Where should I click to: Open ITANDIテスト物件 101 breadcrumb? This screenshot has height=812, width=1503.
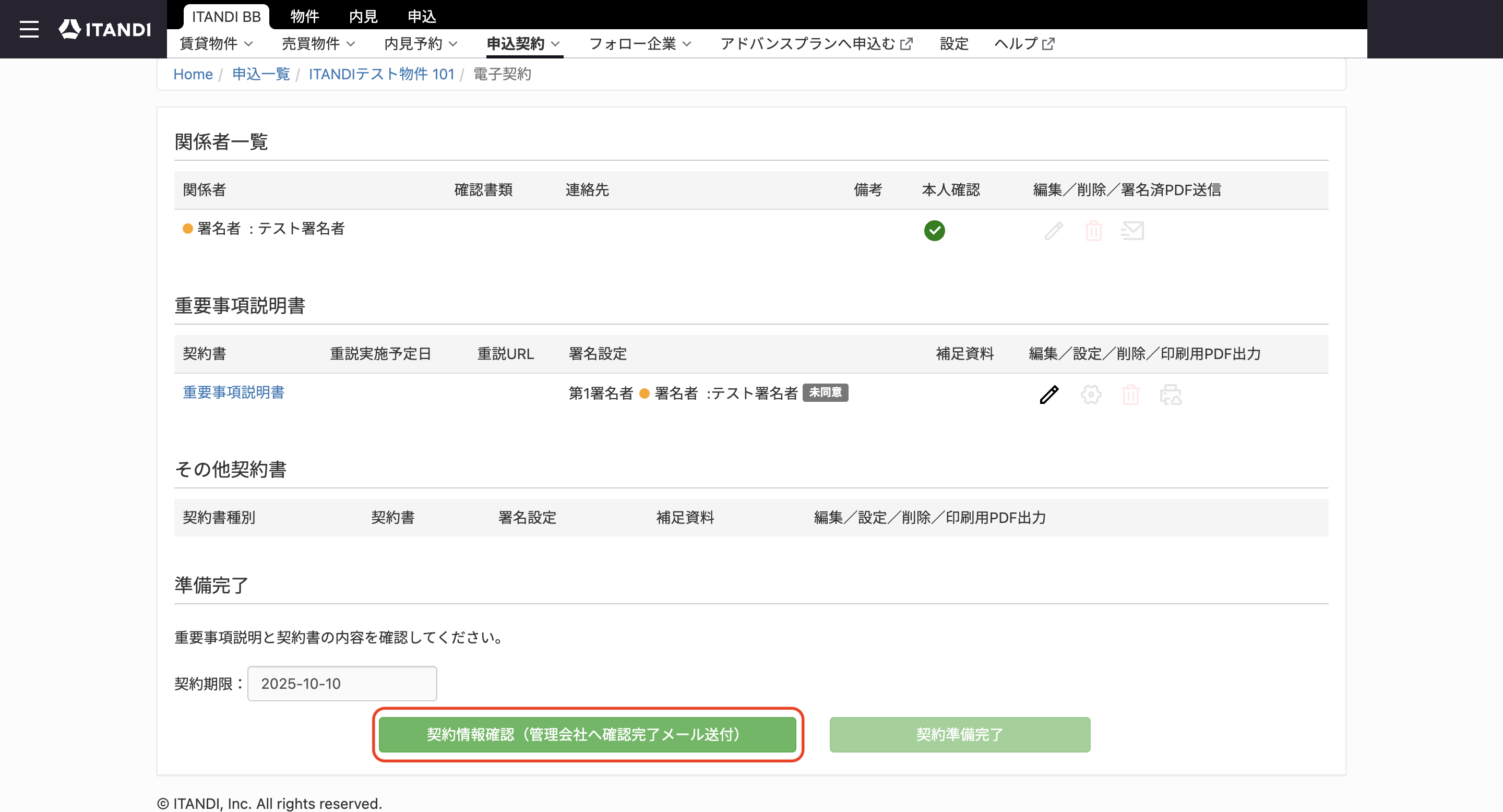(x=381, y=74)
